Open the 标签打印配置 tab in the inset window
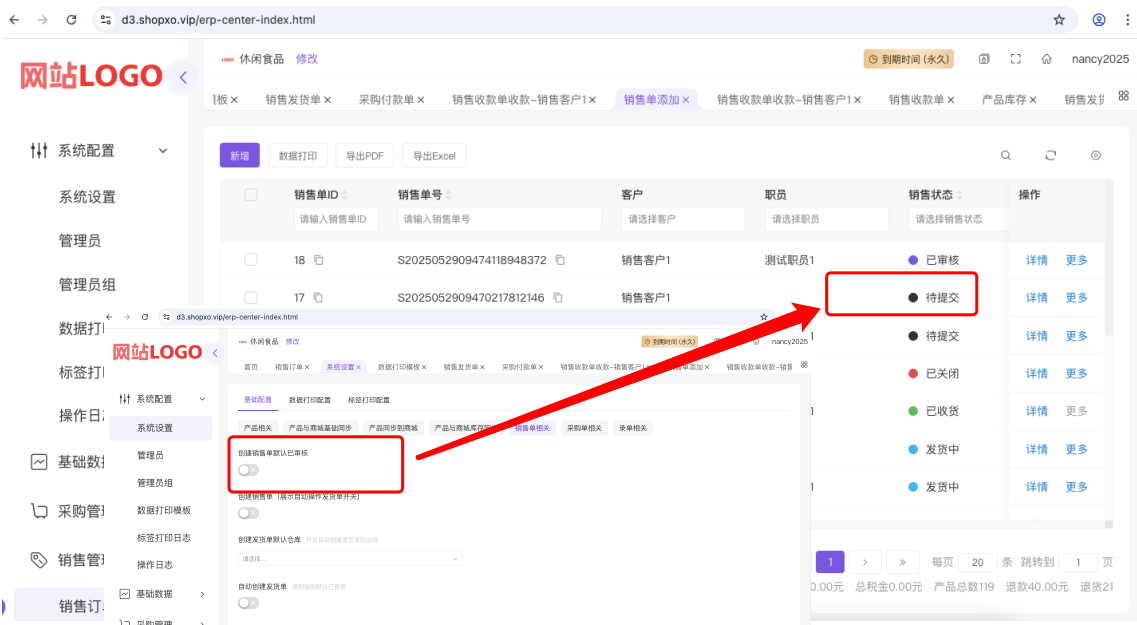This screenshot has width=1137, height=625. point(368,400)
